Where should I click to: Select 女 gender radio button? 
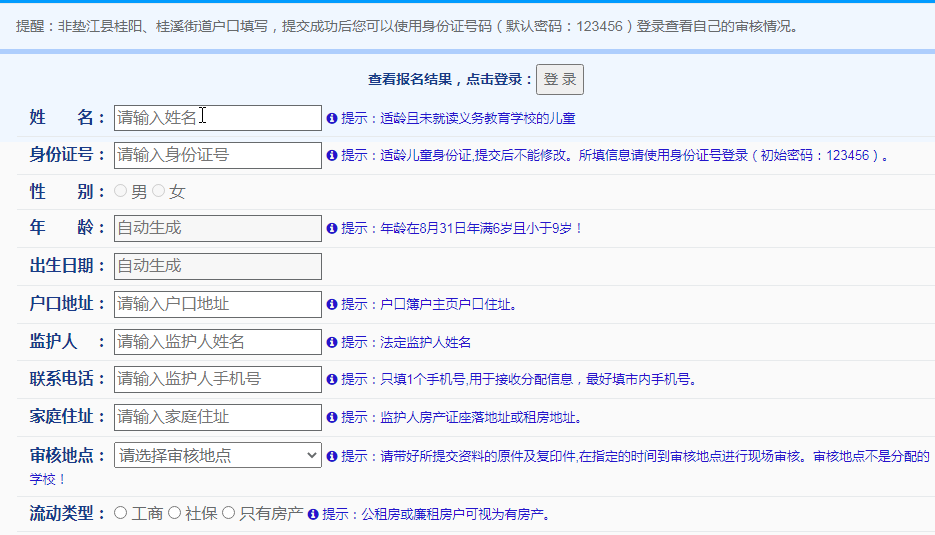(x=158, y=191)
